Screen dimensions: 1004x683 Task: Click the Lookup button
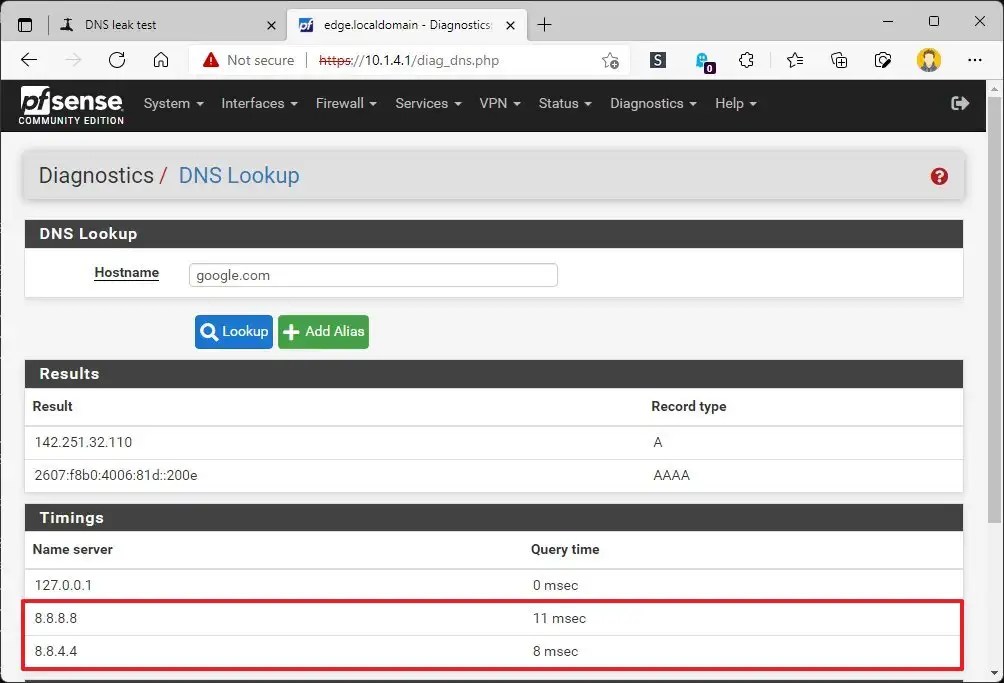point(233,331)
